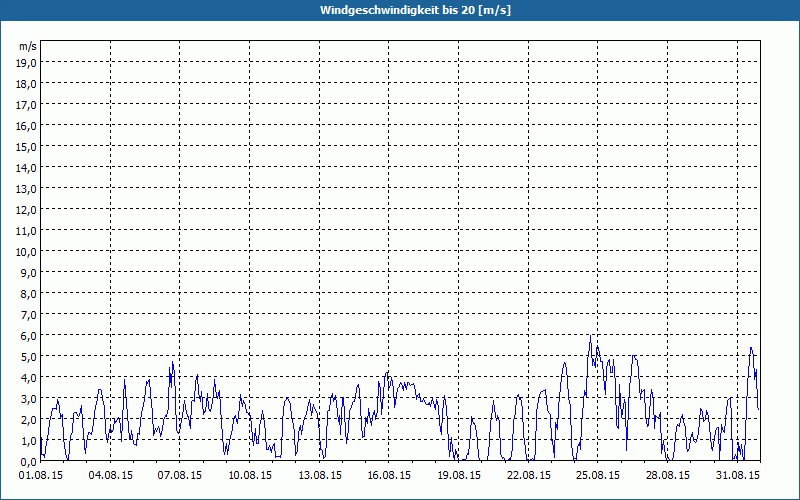Select the 2,0 y-axis value

(31, 419)
